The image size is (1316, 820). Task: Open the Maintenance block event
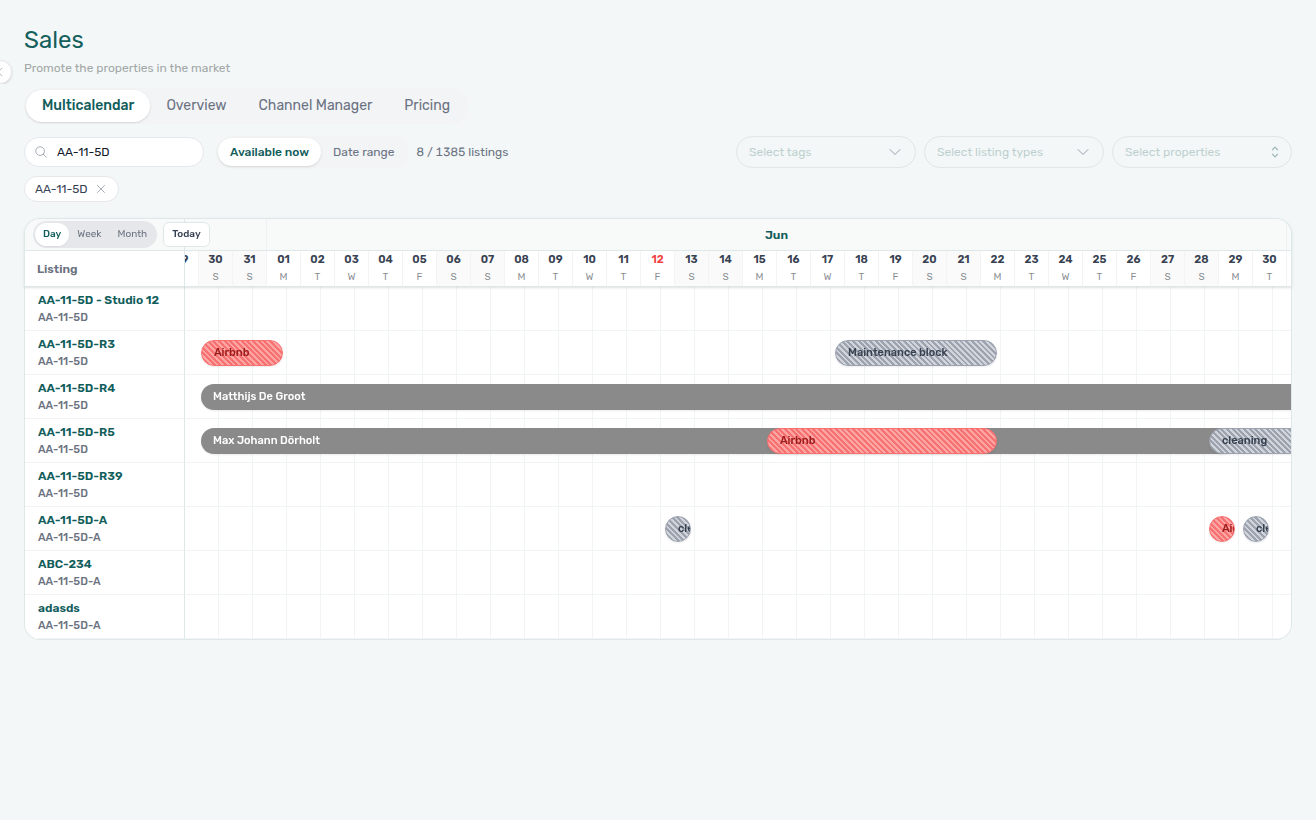916,353
